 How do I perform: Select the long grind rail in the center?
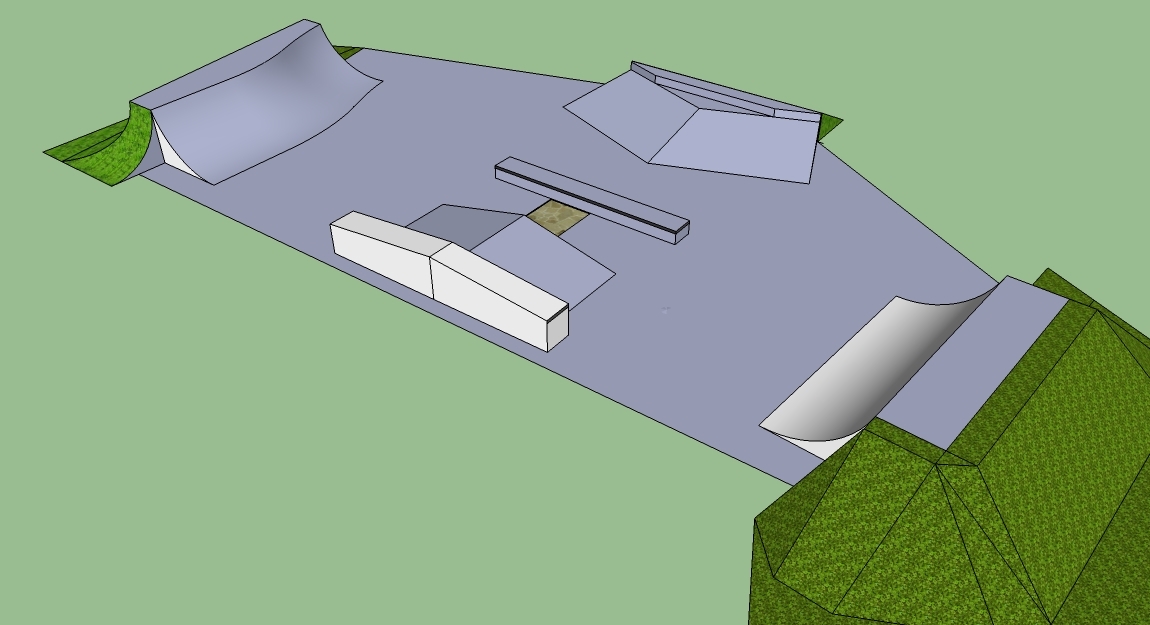pos(590,198)
